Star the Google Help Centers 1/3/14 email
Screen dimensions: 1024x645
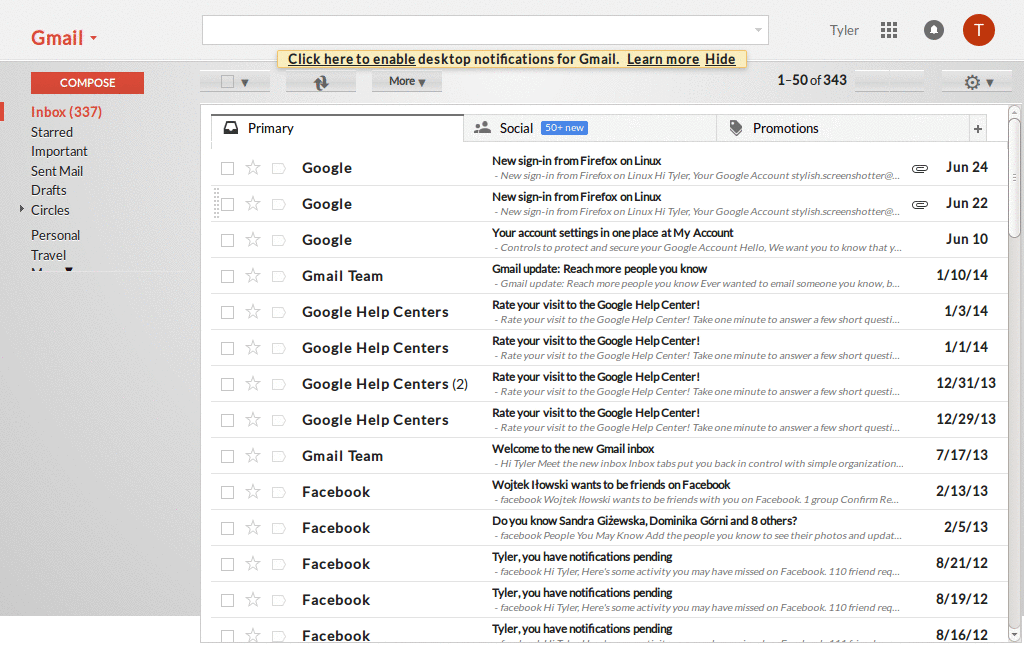pos(253,311)
